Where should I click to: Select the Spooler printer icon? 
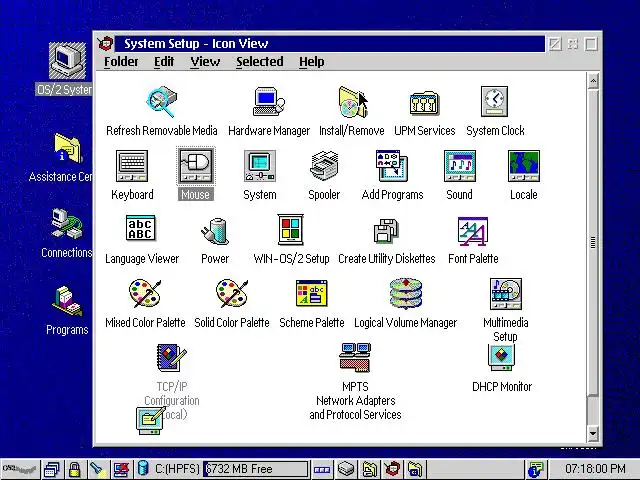click(x=324, y=166)
